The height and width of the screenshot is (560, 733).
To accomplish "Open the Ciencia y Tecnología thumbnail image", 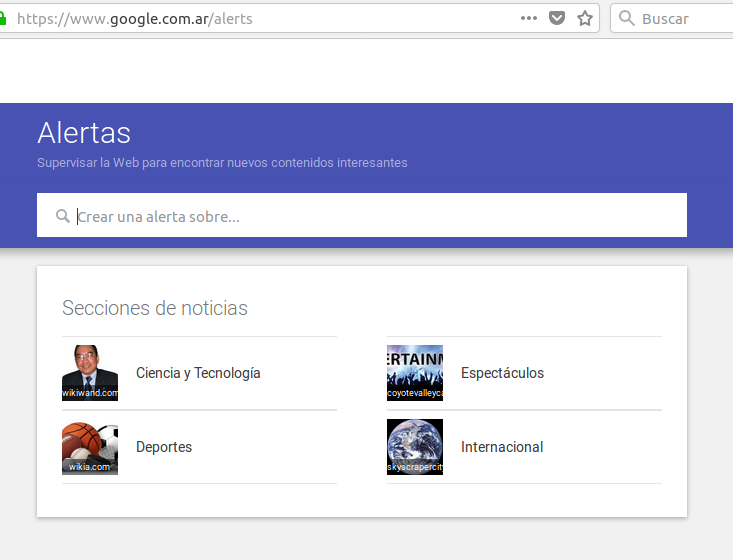I will point(90,373).
